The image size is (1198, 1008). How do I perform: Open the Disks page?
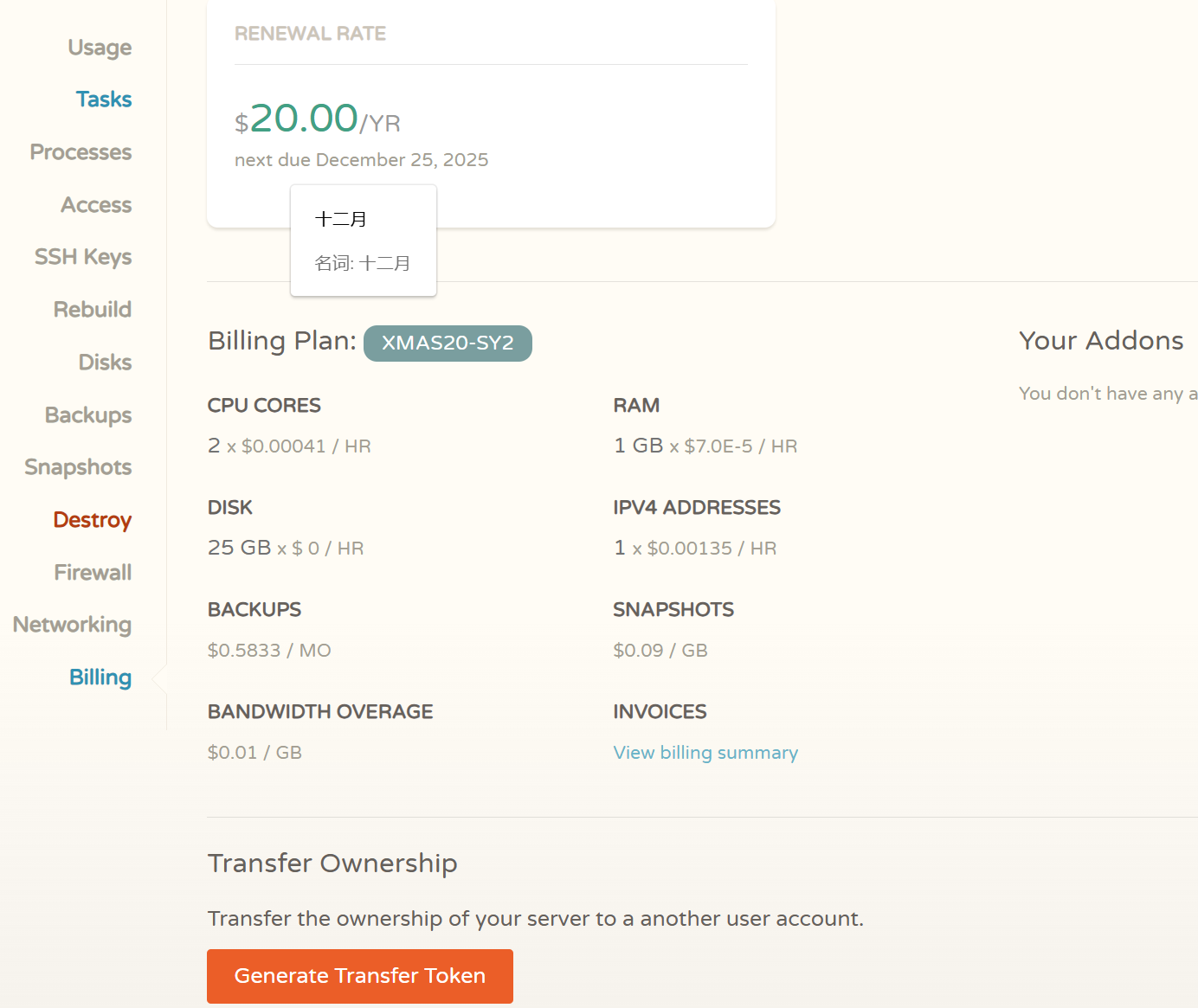[x=105, y=363]
